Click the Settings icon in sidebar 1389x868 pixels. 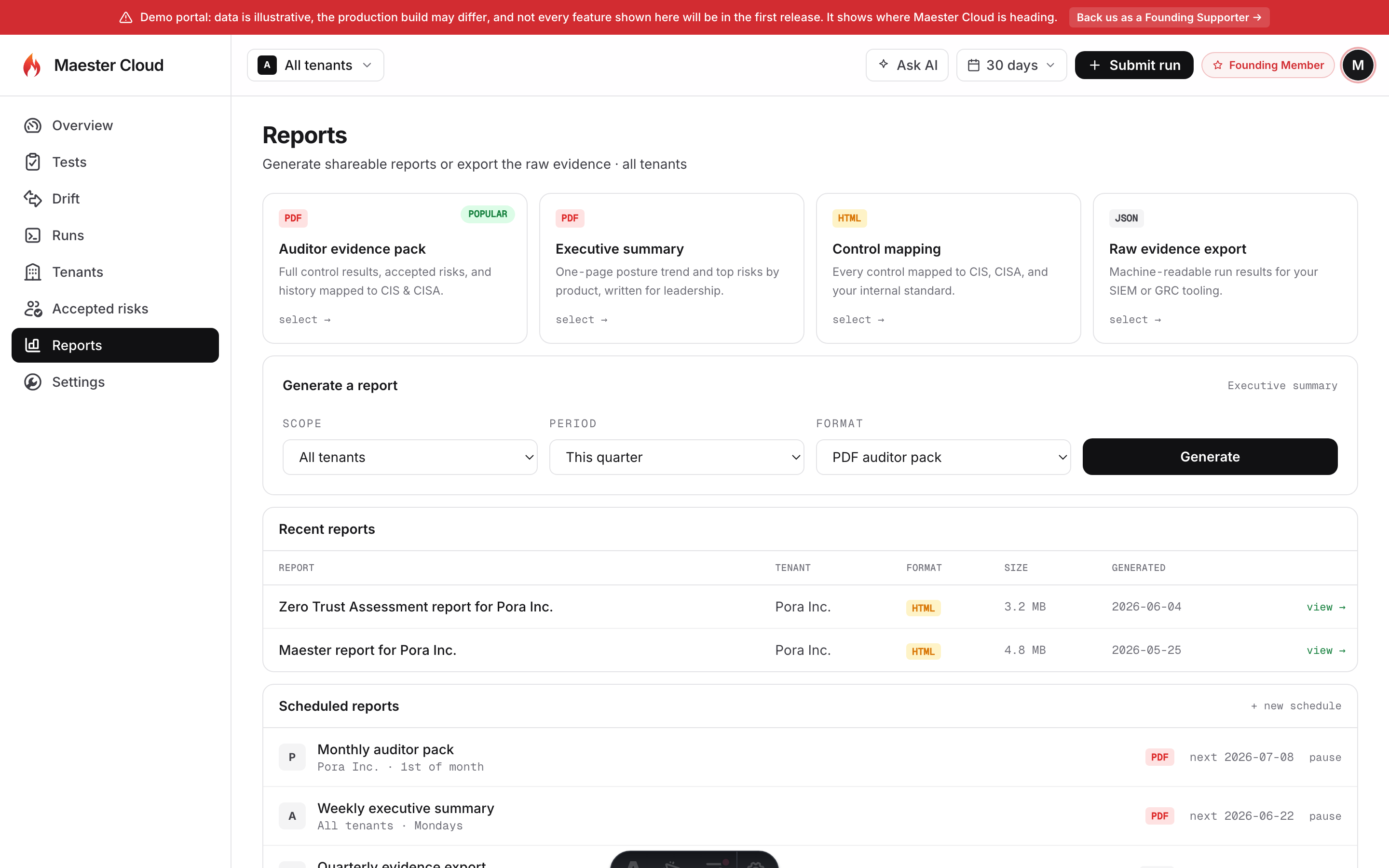click(33, 382)
